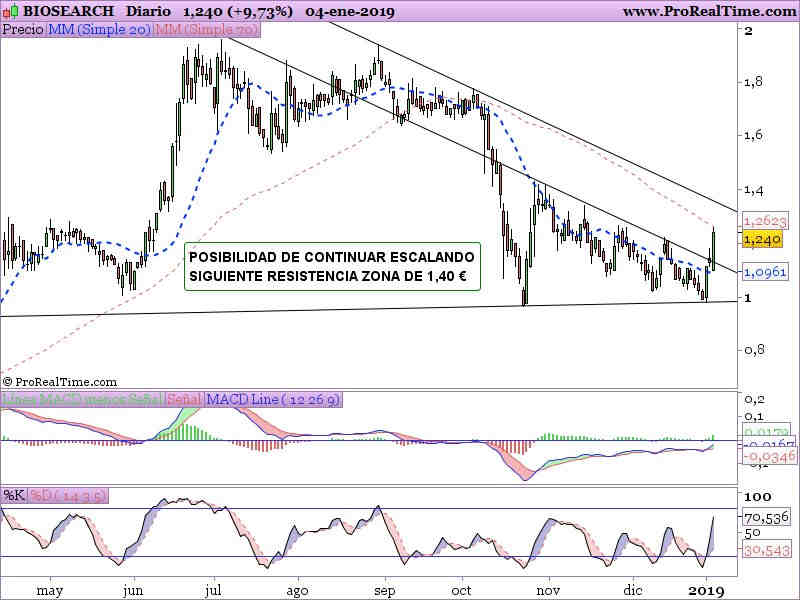Click the 1,4 price axis label
The width and height of the screenshot is (800, 600).
tap(754, 190)
